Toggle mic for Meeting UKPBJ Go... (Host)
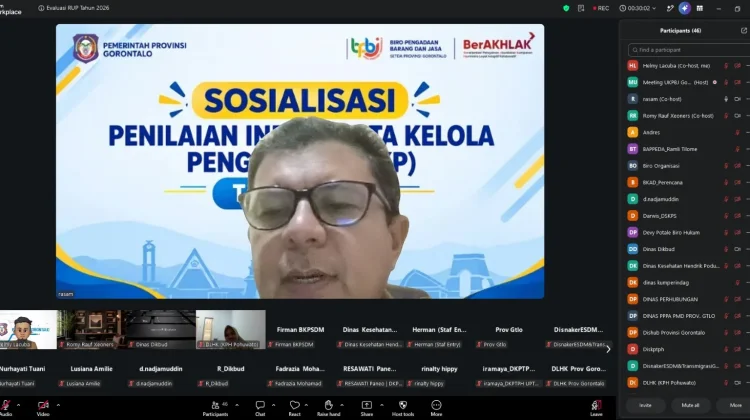750x420 pixels. pyautogui.click(x=726, y=82)
